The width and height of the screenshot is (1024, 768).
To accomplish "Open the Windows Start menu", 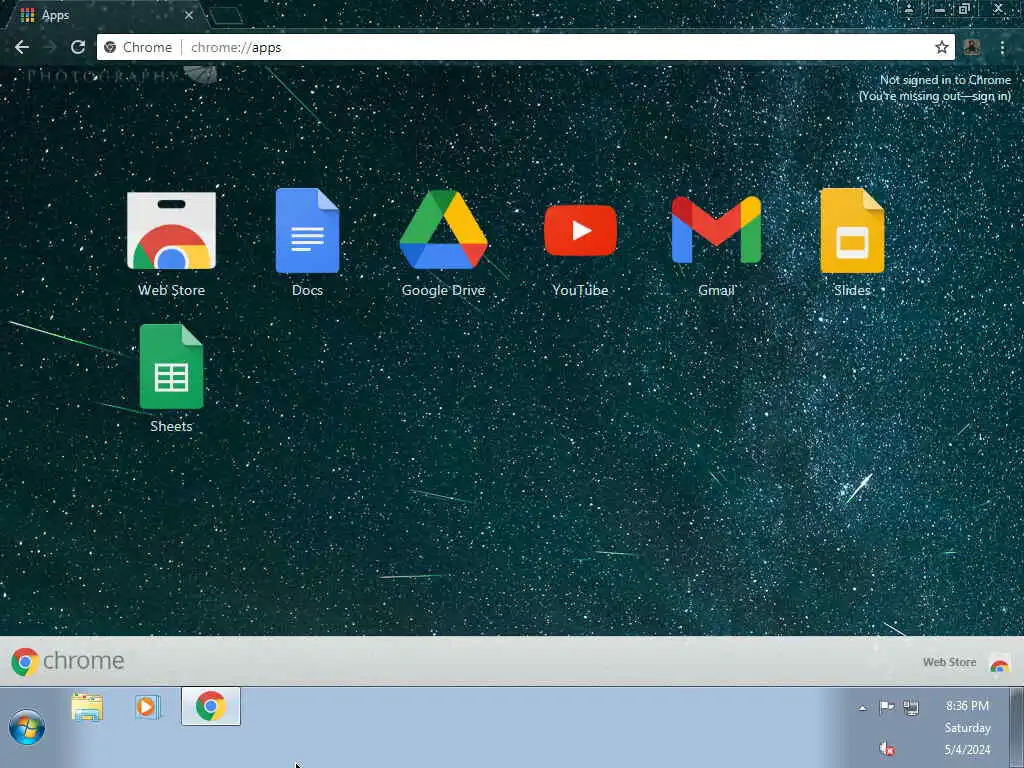I will coord(27,728).
